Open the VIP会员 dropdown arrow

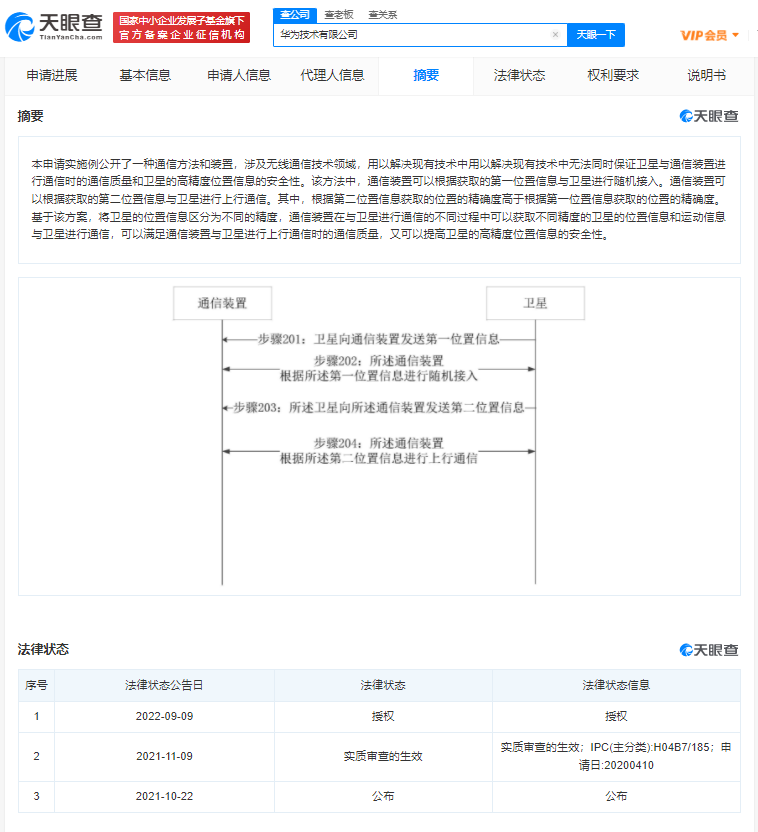click(735, 35)
